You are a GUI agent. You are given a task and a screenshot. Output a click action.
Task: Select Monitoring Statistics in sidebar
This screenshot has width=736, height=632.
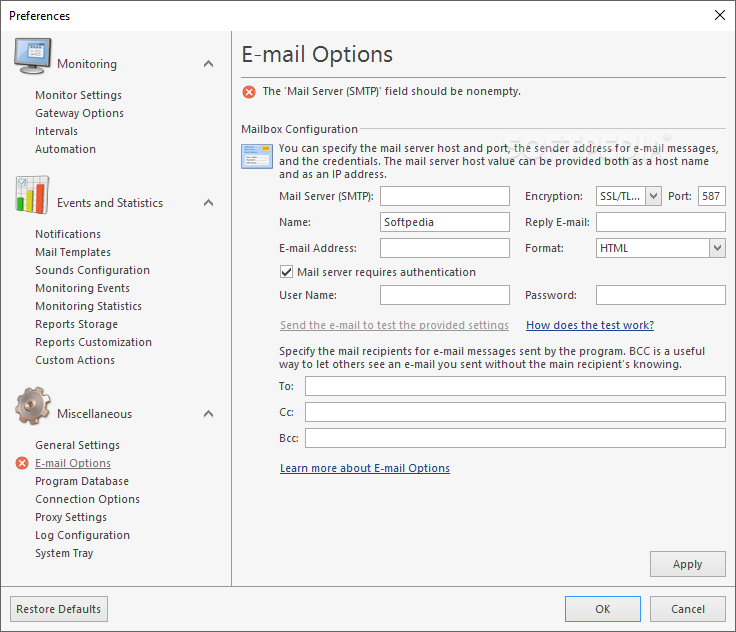(88, 306)
